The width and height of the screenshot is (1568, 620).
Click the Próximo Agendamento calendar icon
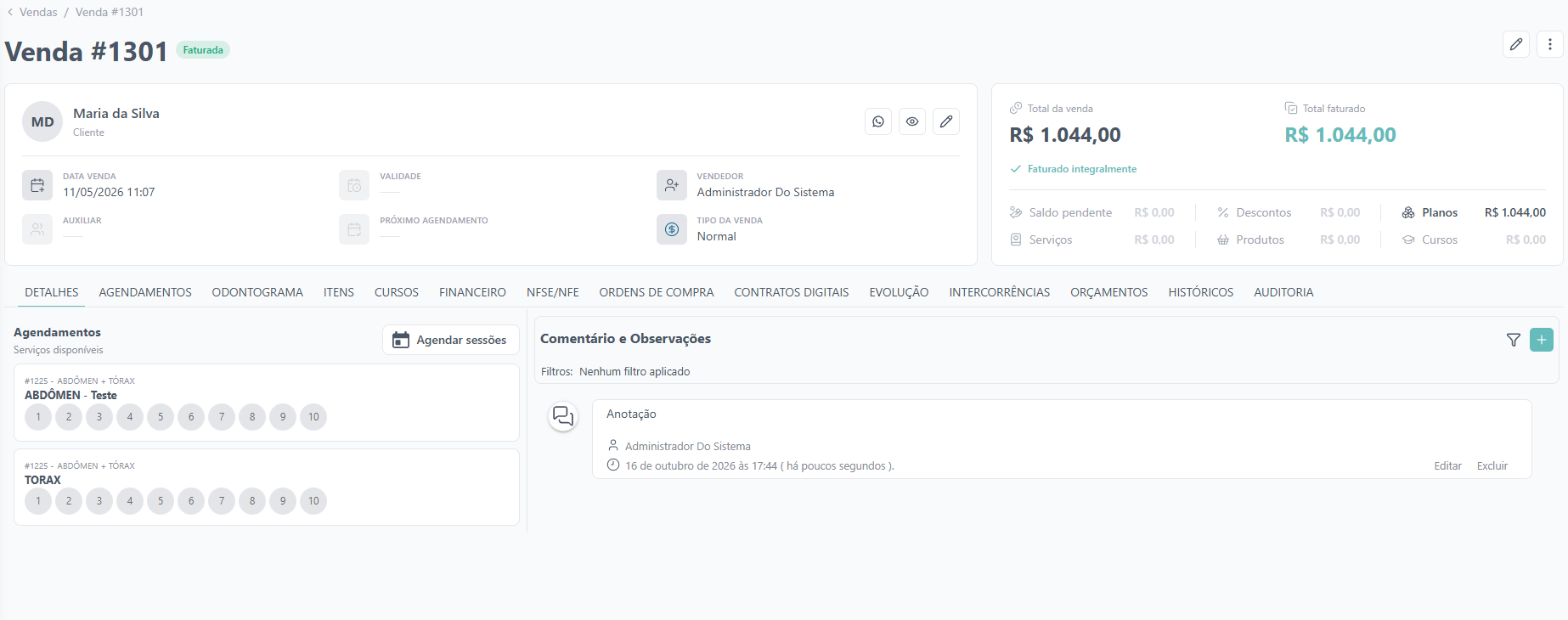(354, 229)
